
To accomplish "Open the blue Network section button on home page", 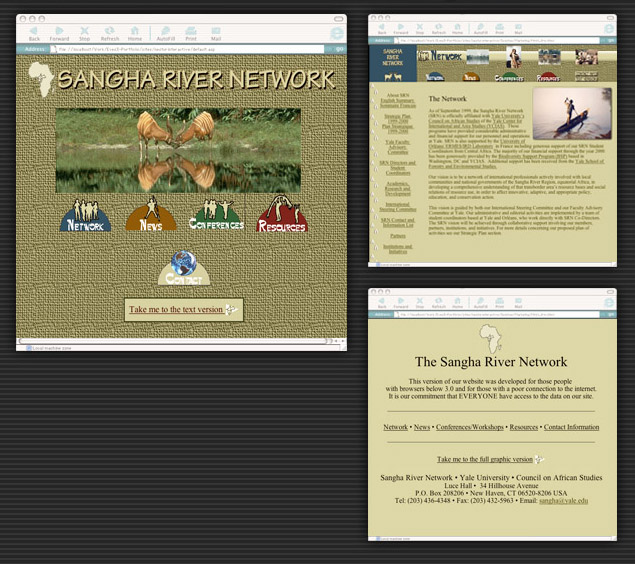I will (85, 215).
